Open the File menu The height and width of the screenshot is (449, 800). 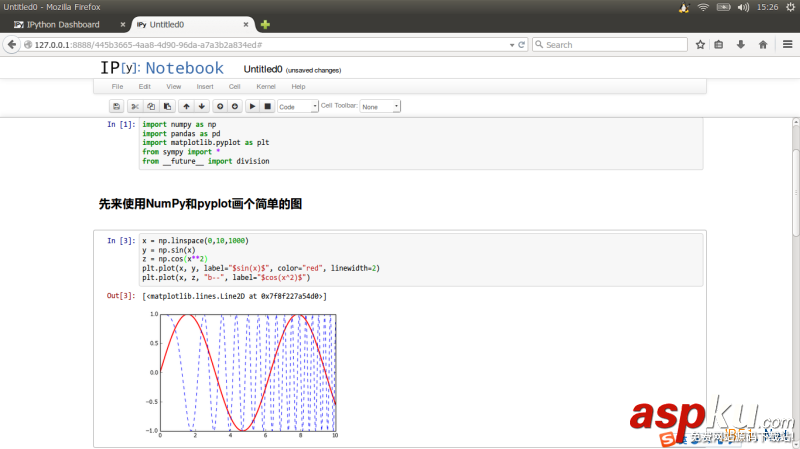tap(117, 87)
